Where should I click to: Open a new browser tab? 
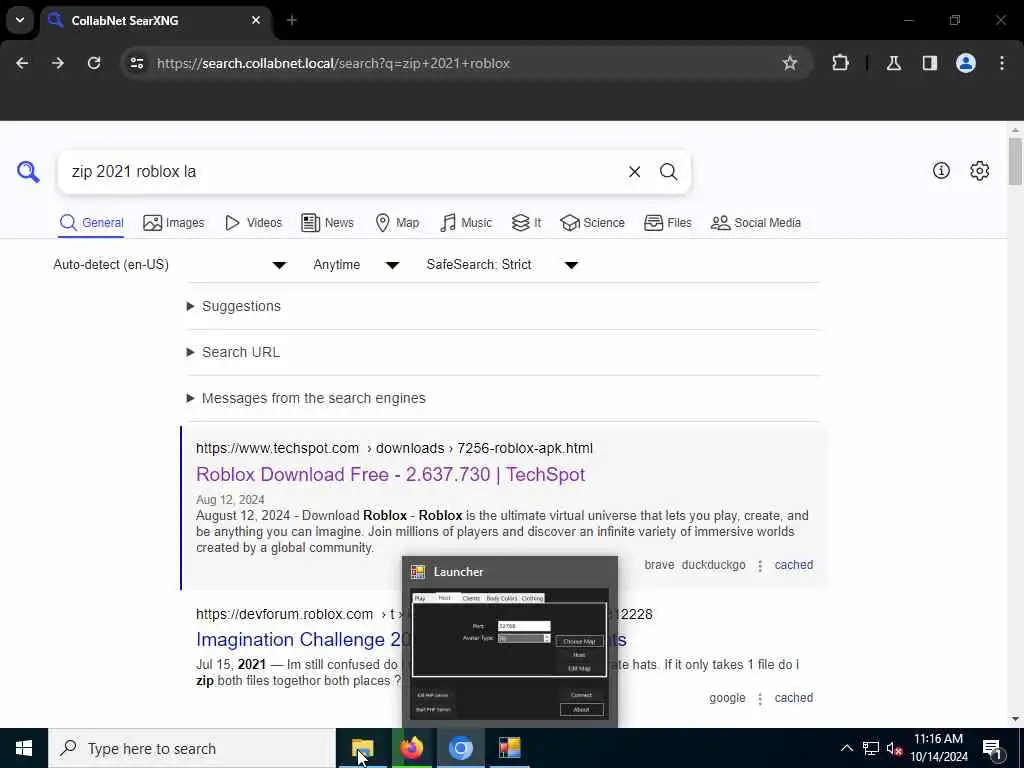pyautogui.click(x=292, y=20)
